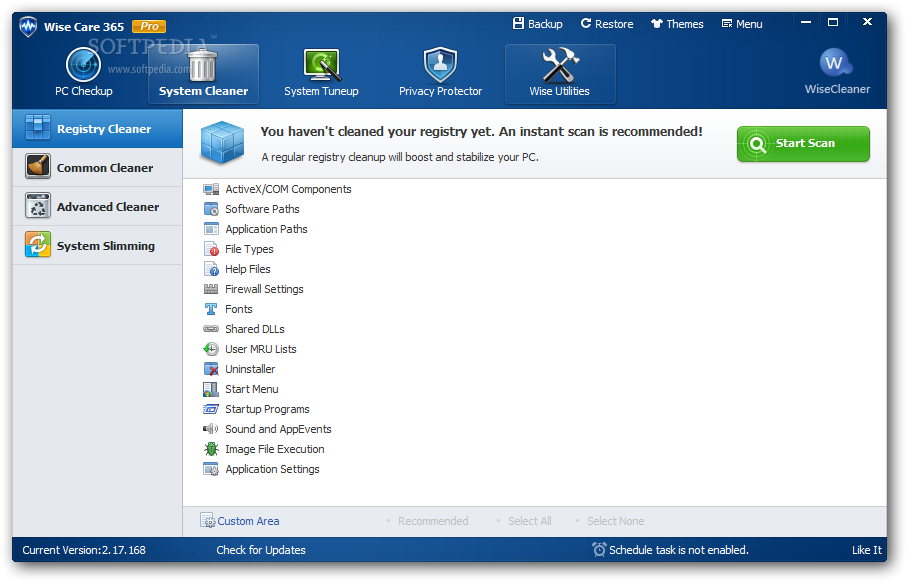The image size is (907, 582).
Task: Select 'ActiveX/COM Components' list entry
Action: (x=288, y=189)
